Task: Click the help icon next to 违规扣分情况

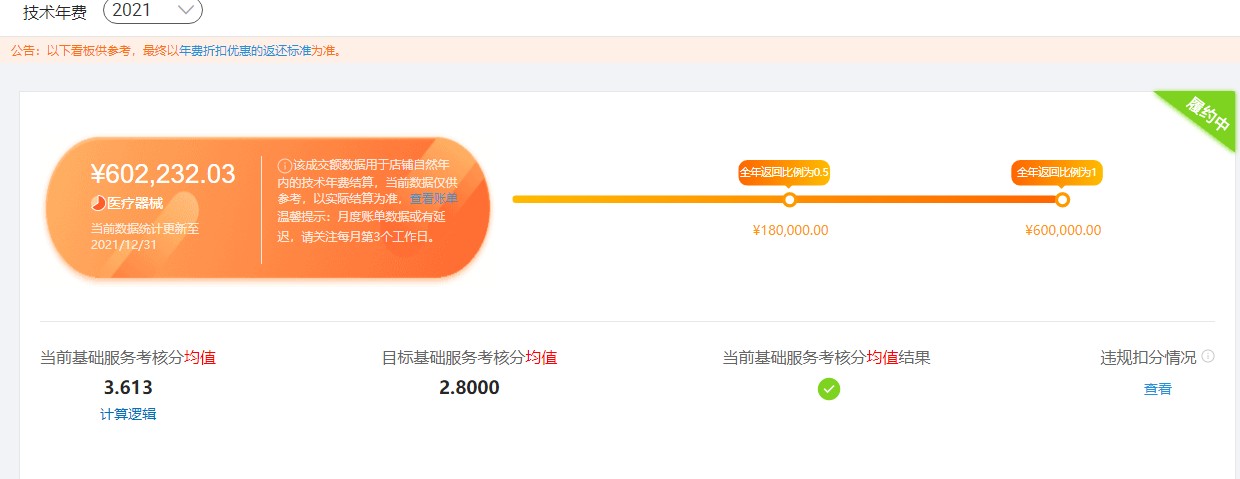Action: pyautogui.click(x=1208, y=357)
